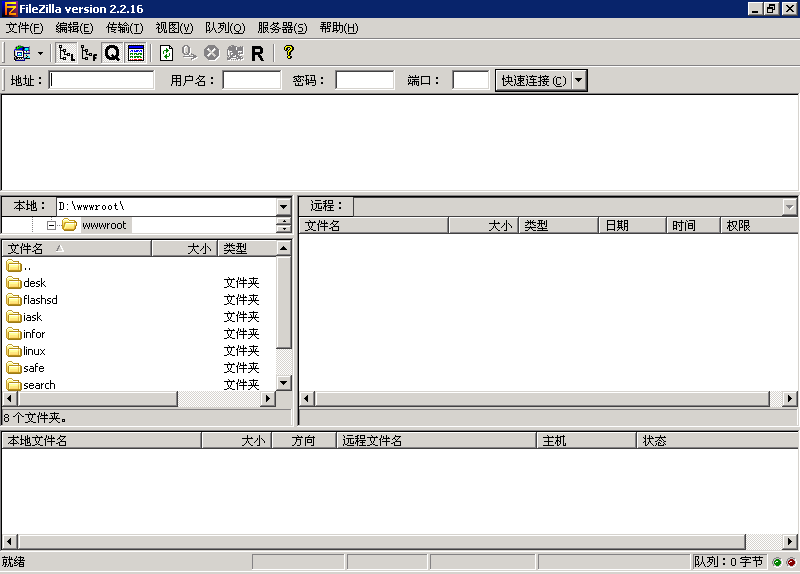Sort remote files by 时间 column
The height and width of the screenshot is (574, 800).
coord(693,226)
